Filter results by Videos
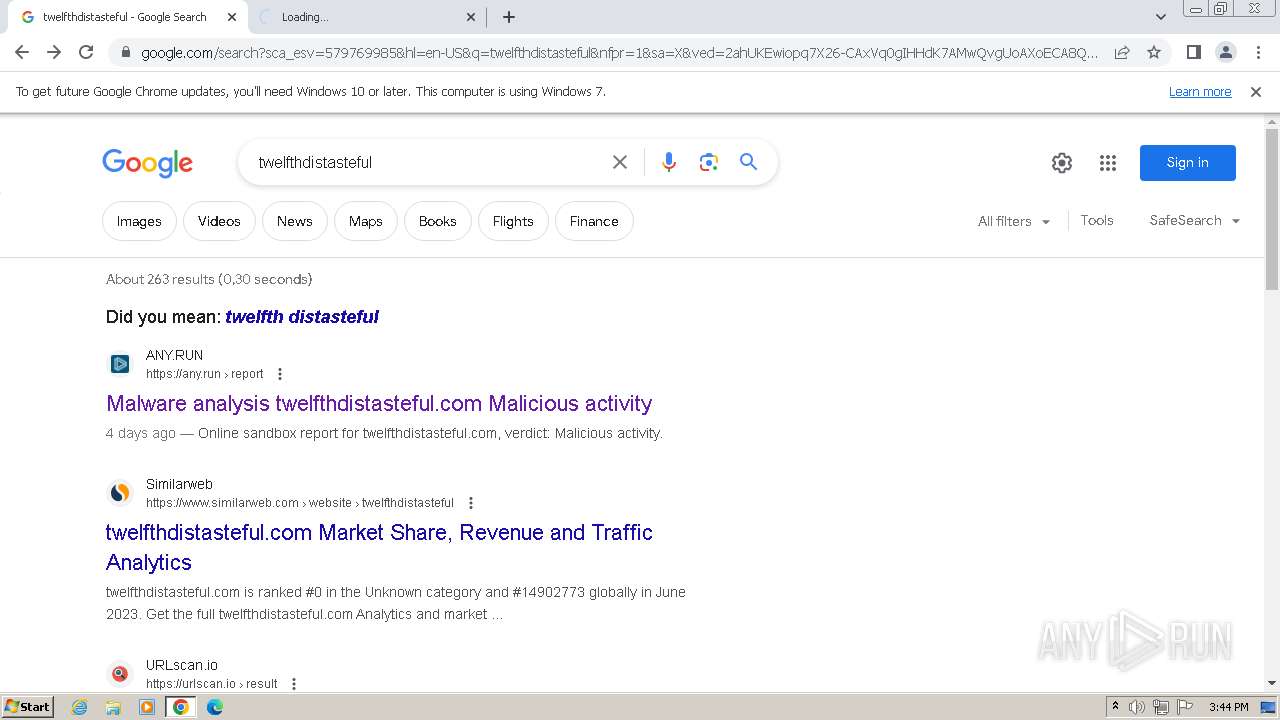This screenshot has width=1280, height=720. point(219,221)
